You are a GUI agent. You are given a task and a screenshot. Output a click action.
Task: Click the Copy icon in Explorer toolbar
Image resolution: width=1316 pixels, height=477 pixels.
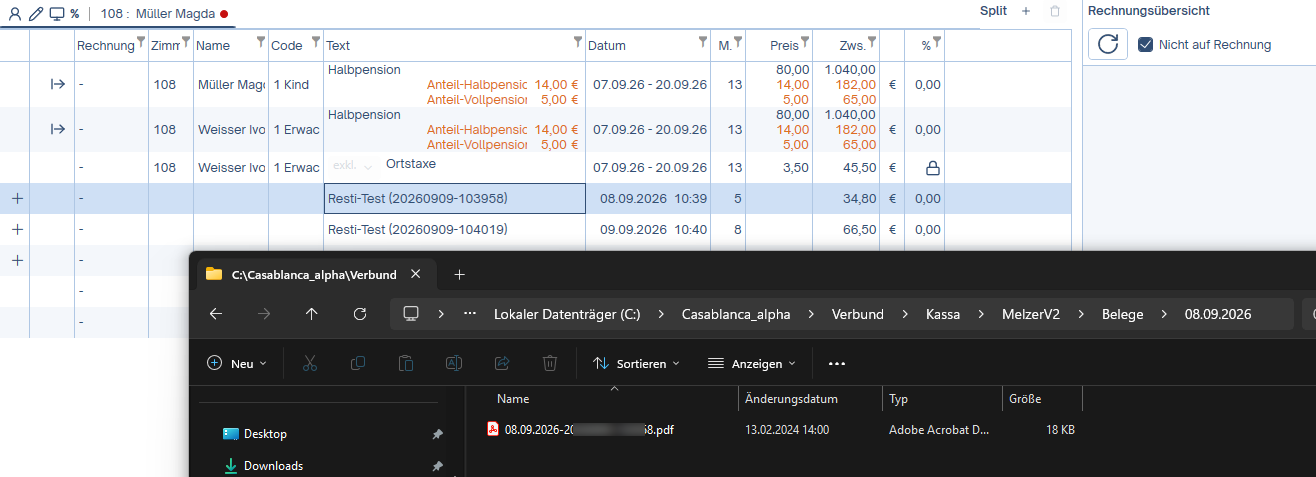click(358, 364)
